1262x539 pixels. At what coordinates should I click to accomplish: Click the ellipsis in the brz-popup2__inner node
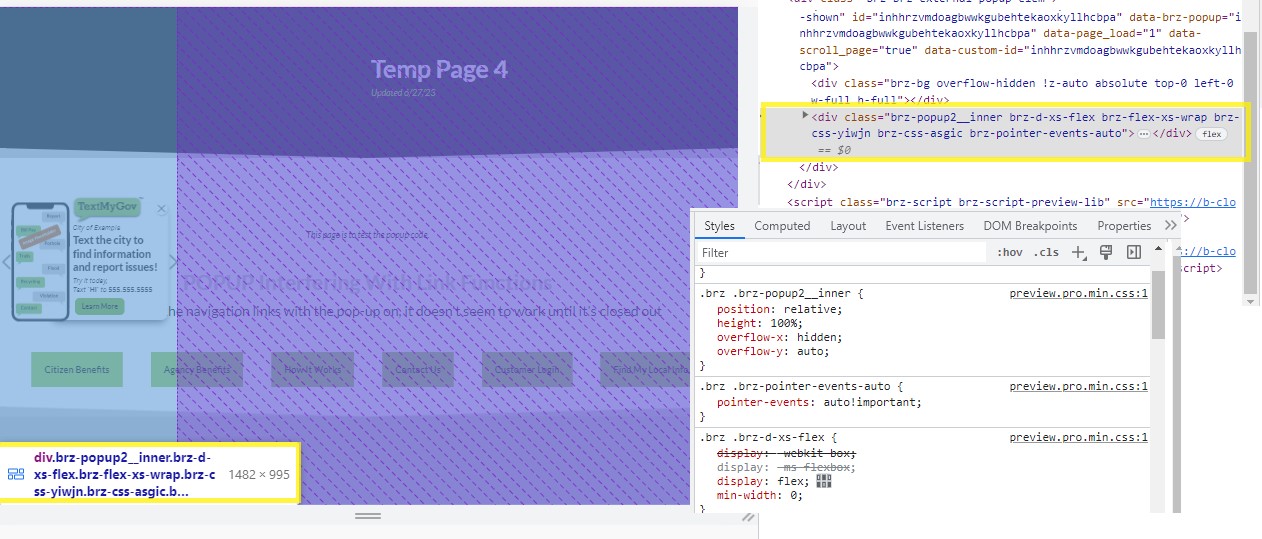(x=1144, y=133)
